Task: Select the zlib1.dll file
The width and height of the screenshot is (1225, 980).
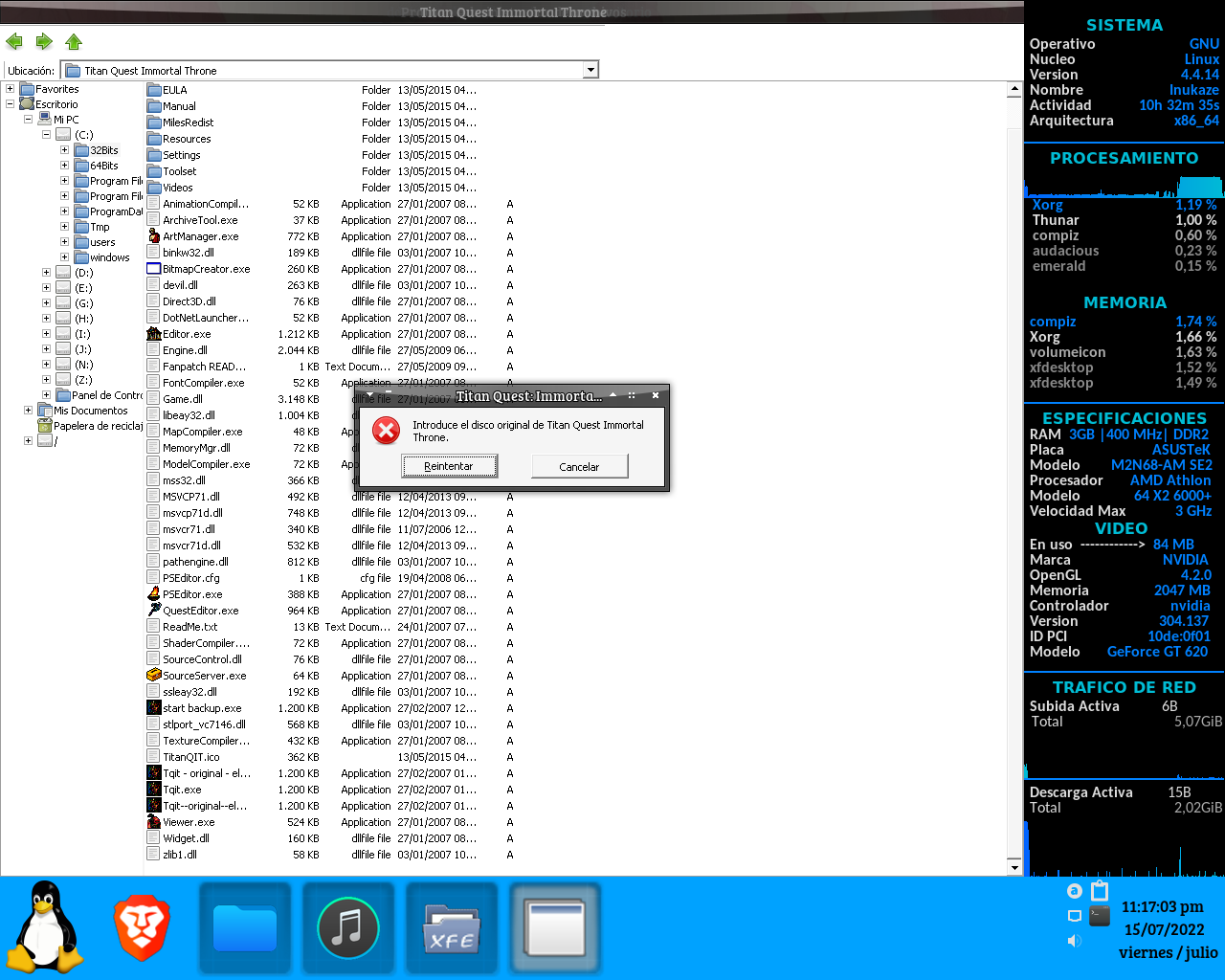Action: tap(179, 855)
